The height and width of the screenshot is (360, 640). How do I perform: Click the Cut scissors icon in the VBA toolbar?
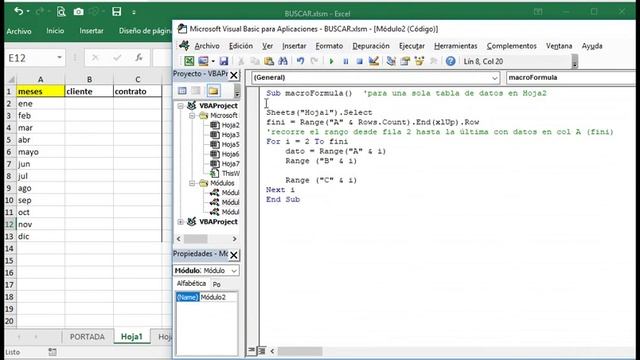pos(241,61)
